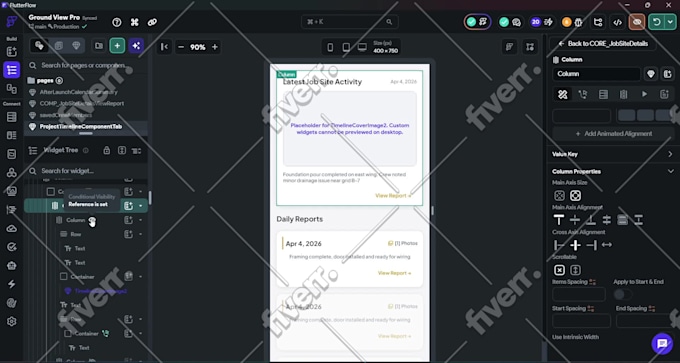680x363 pixels.
Task: Click the green run/test button
Action: tap(657, 22)
